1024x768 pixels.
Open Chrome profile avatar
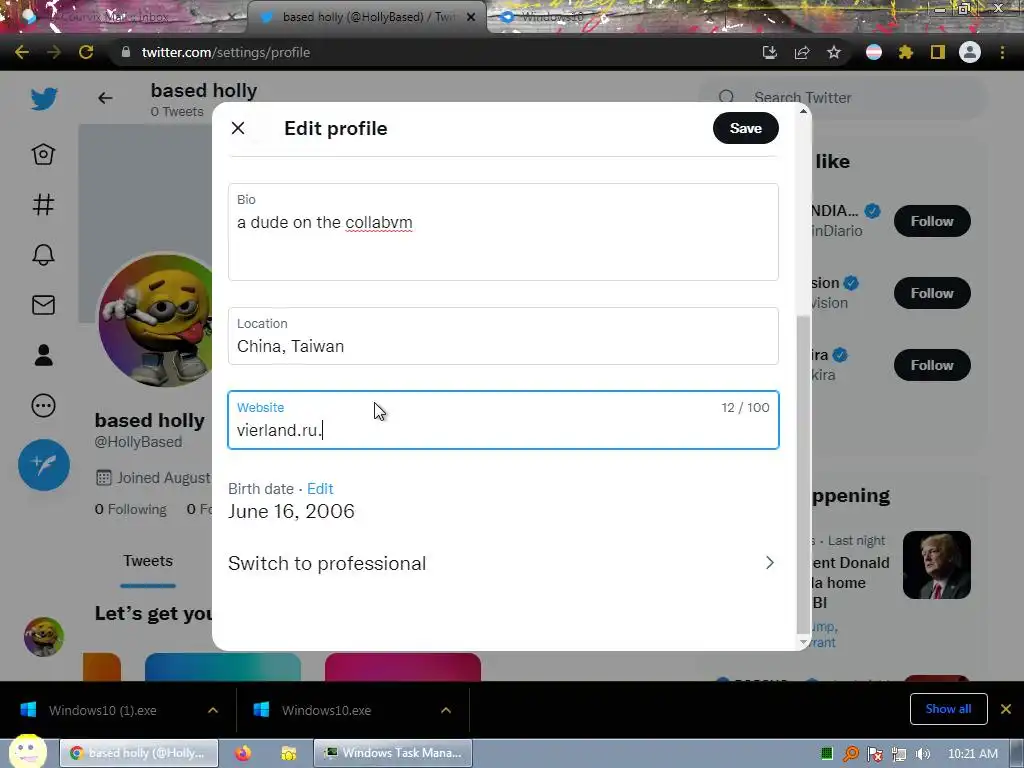970,52
